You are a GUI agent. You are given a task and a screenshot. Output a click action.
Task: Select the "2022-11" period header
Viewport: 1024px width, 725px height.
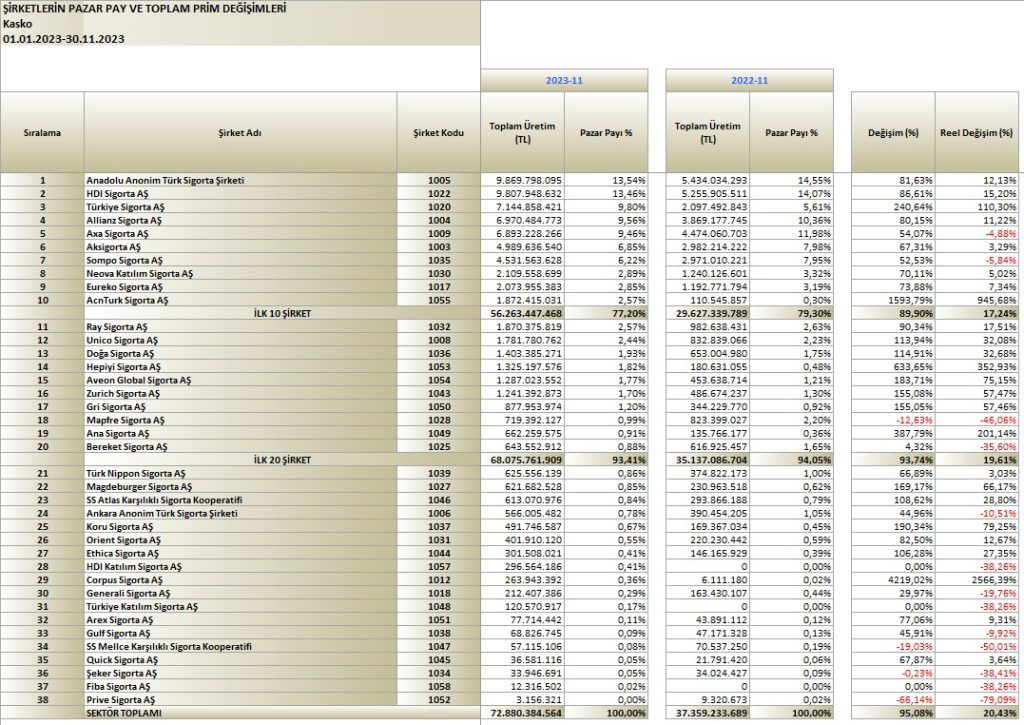click(750, 80)
